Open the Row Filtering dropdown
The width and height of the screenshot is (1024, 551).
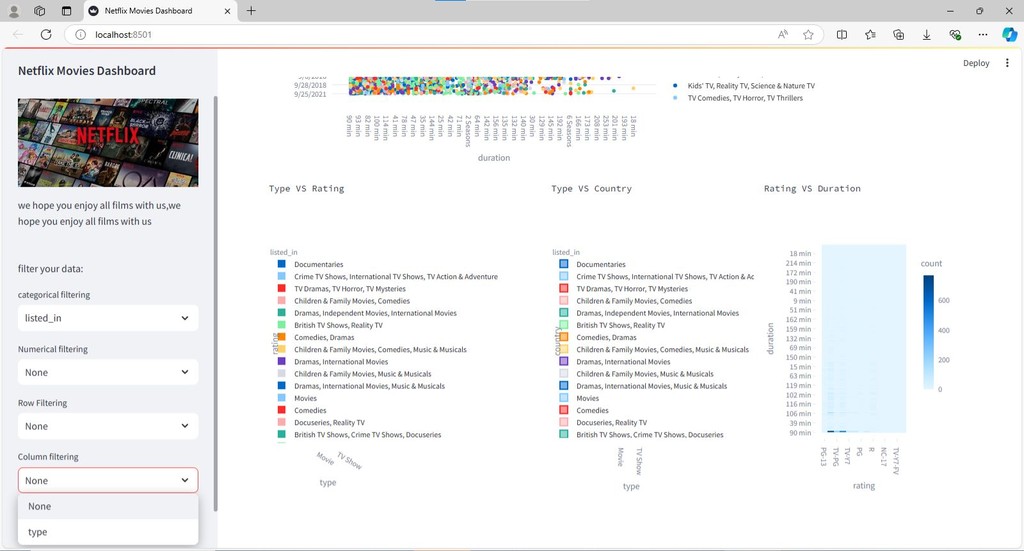(108, 426)
